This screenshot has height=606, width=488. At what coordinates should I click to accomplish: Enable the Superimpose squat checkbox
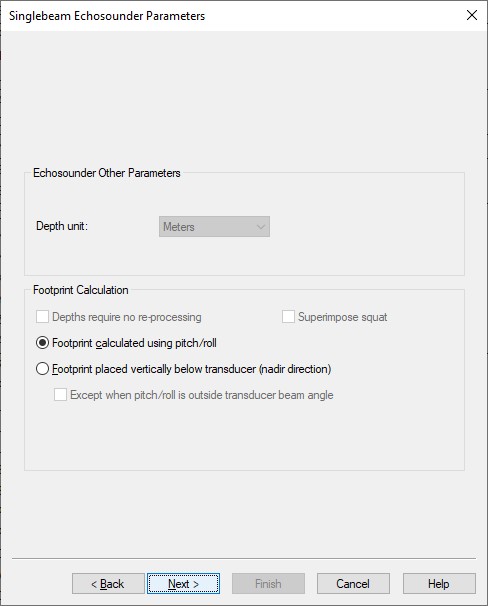click(x=288, y=317)
